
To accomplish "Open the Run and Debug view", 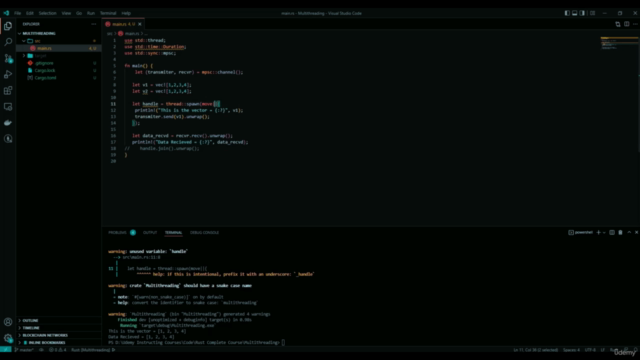I will 8,74.
